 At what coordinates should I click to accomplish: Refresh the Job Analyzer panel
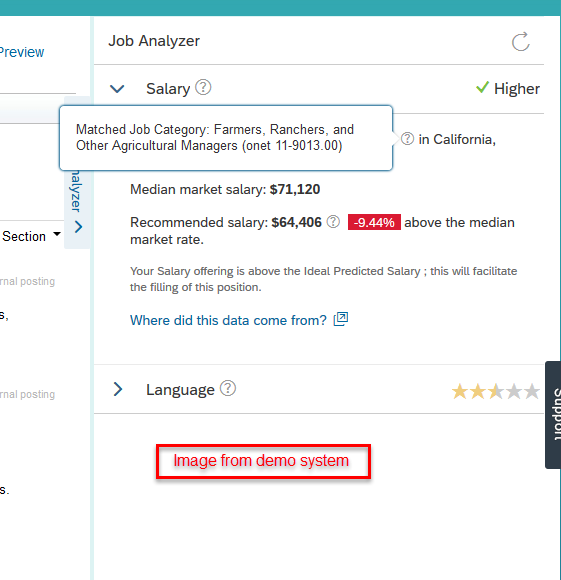[x=521, y=41]
